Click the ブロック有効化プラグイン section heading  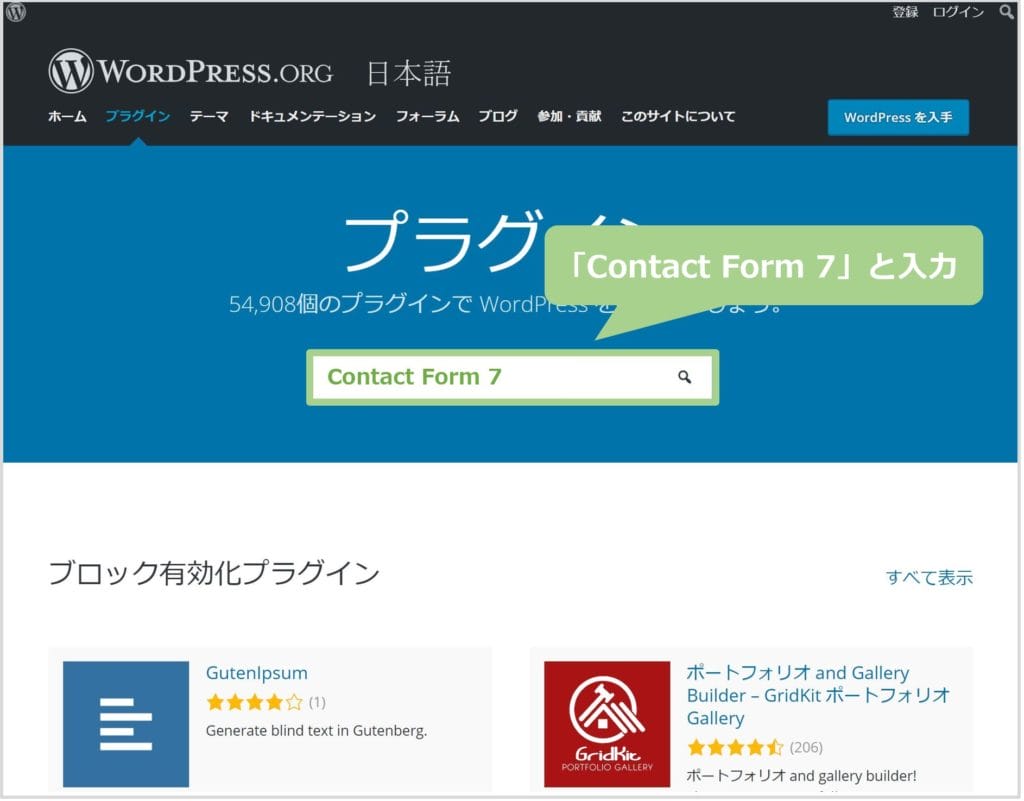[214, 573]
